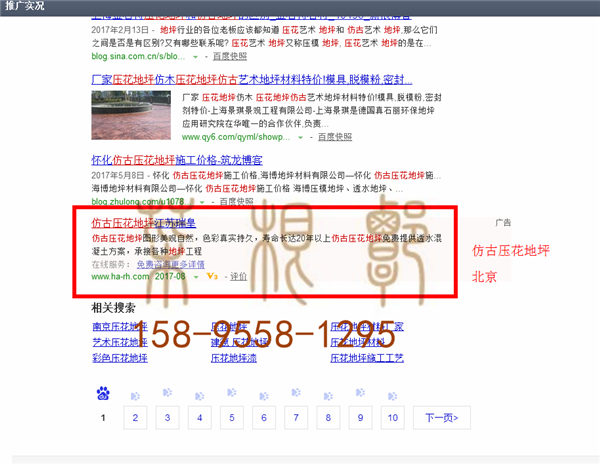The width and height of the screenshot is (600, 464).
Task: Click the V3 credibility badge icon
Action: coord(212,276)
